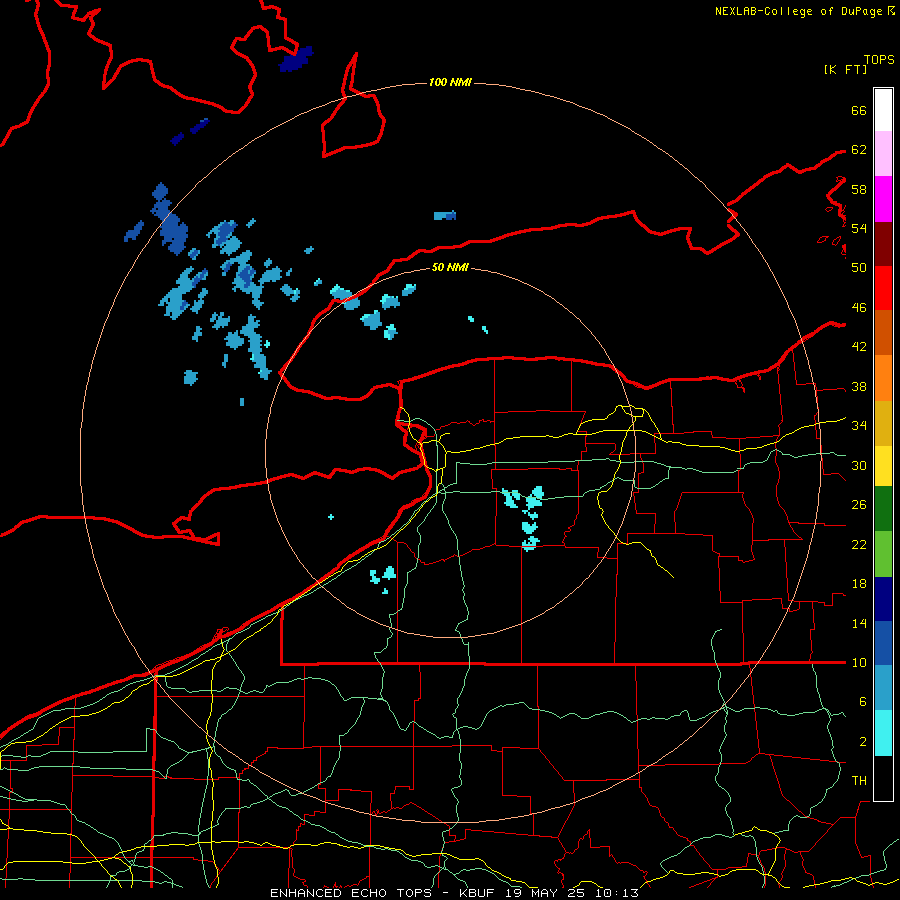
Task: Select the light pink legend swatch
Action: click(883, 154)
